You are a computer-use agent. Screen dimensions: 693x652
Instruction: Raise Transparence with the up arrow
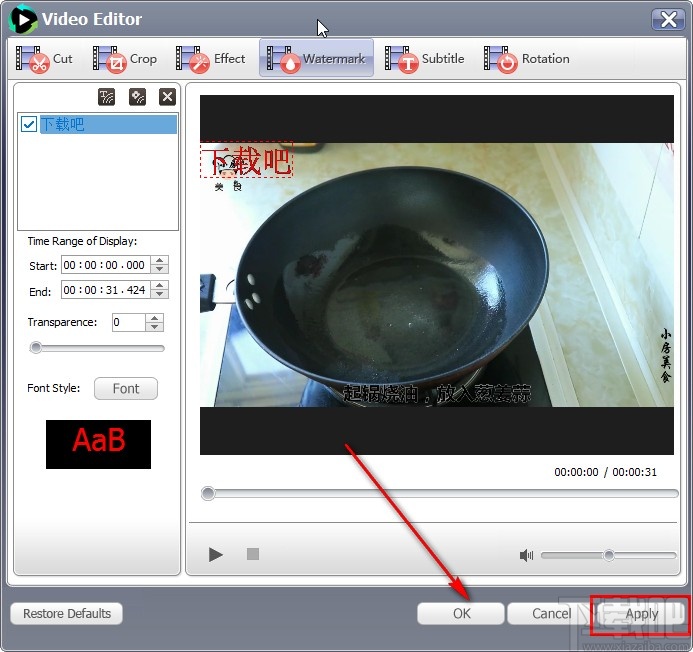[x=154, y=318]
